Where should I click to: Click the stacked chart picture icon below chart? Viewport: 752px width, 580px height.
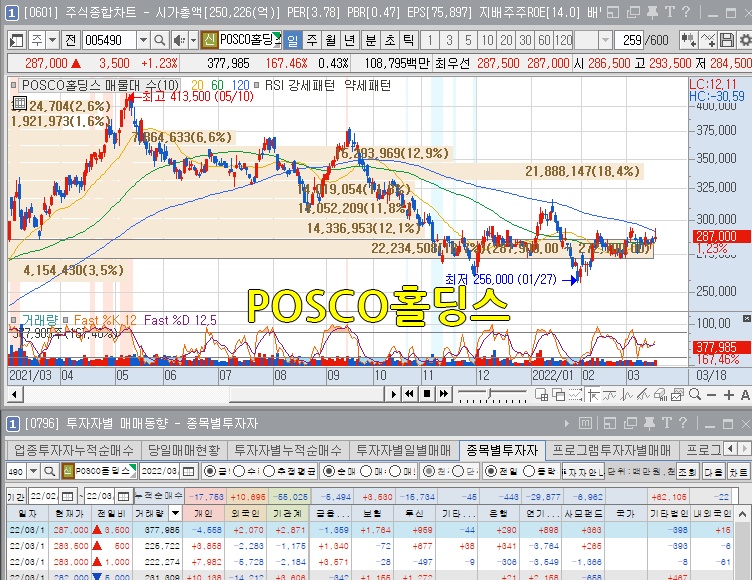pos(677,395)
